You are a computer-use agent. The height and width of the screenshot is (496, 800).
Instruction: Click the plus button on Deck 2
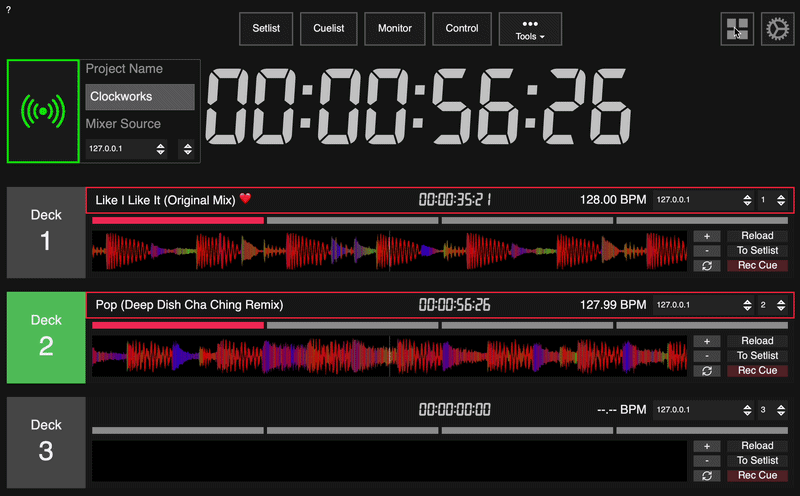pyautogui.click(x=707, y=341)
